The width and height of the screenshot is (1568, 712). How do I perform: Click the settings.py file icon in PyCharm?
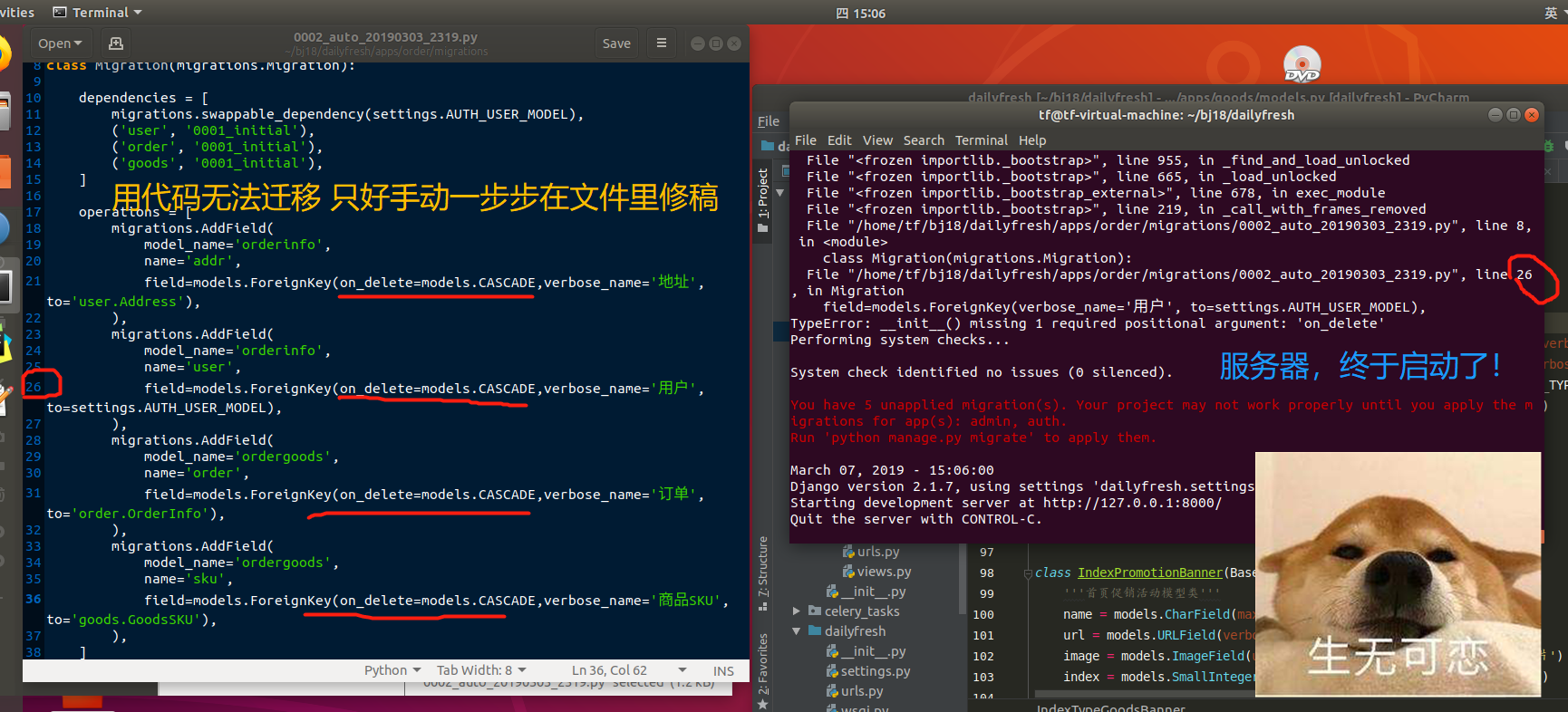[832, 671]
